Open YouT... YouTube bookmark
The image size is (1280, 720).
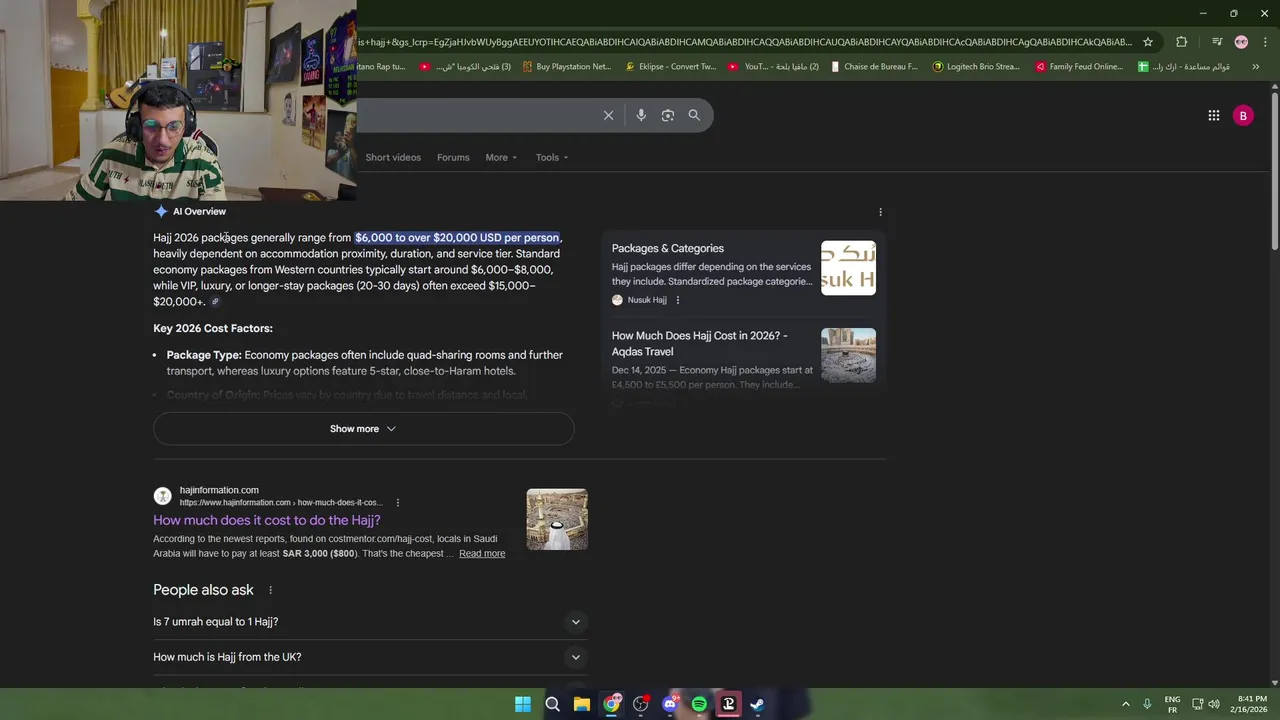(773, 67)
